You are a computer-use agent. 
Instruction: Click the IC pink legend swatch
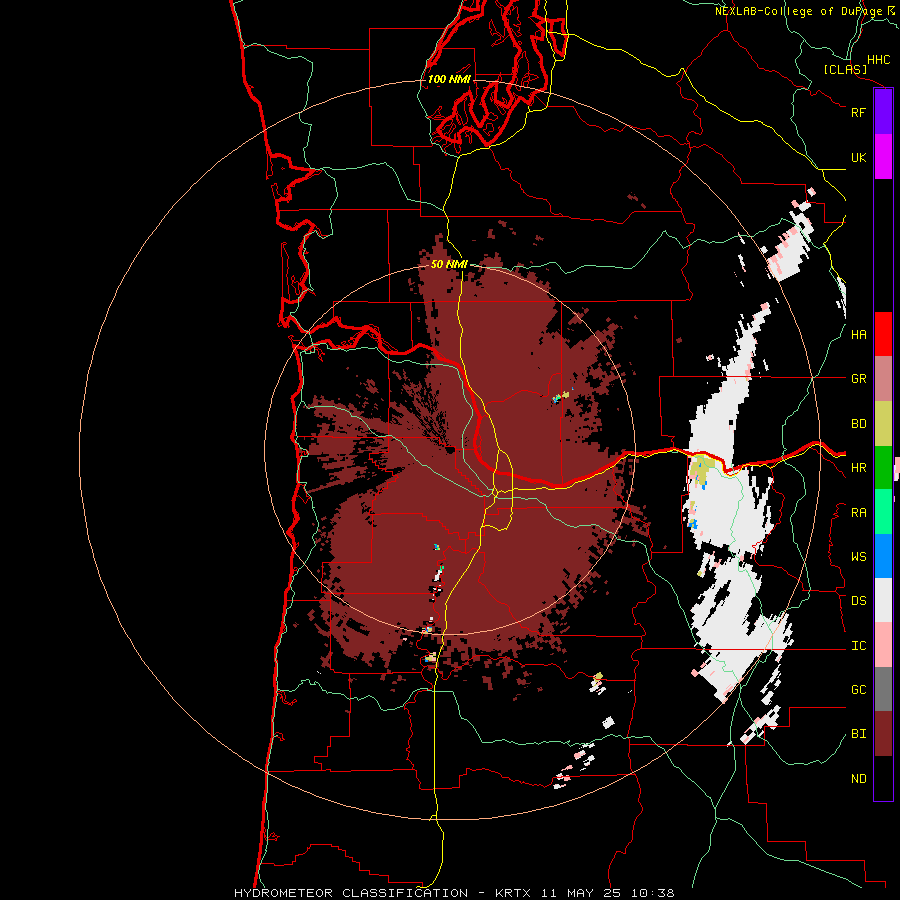point(883,645)
